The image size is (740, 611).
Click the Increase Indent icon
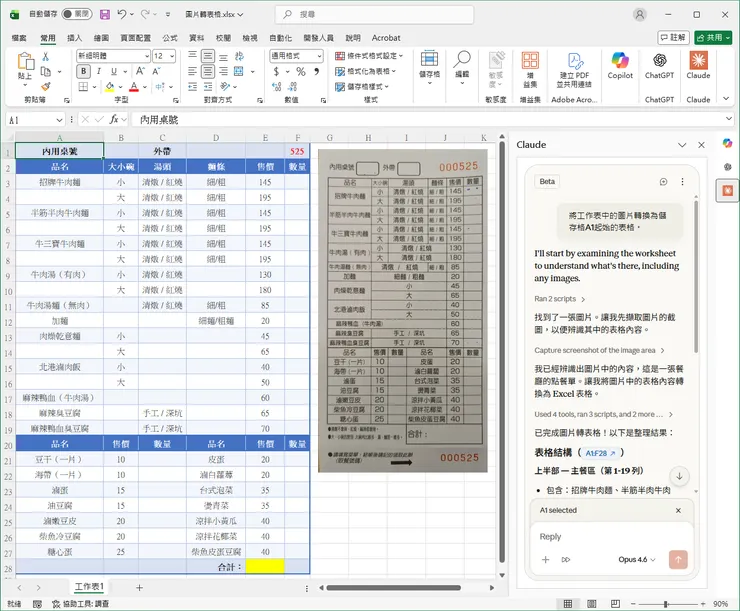click(x=208, y=87)
